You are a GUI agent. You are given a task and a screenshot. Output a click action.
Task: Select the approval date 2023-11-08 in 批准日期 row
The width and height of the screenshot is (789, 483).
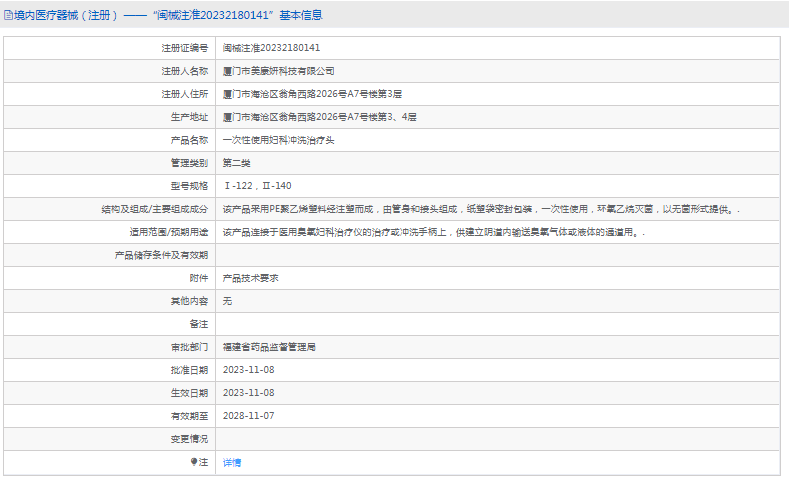(249, 370)
